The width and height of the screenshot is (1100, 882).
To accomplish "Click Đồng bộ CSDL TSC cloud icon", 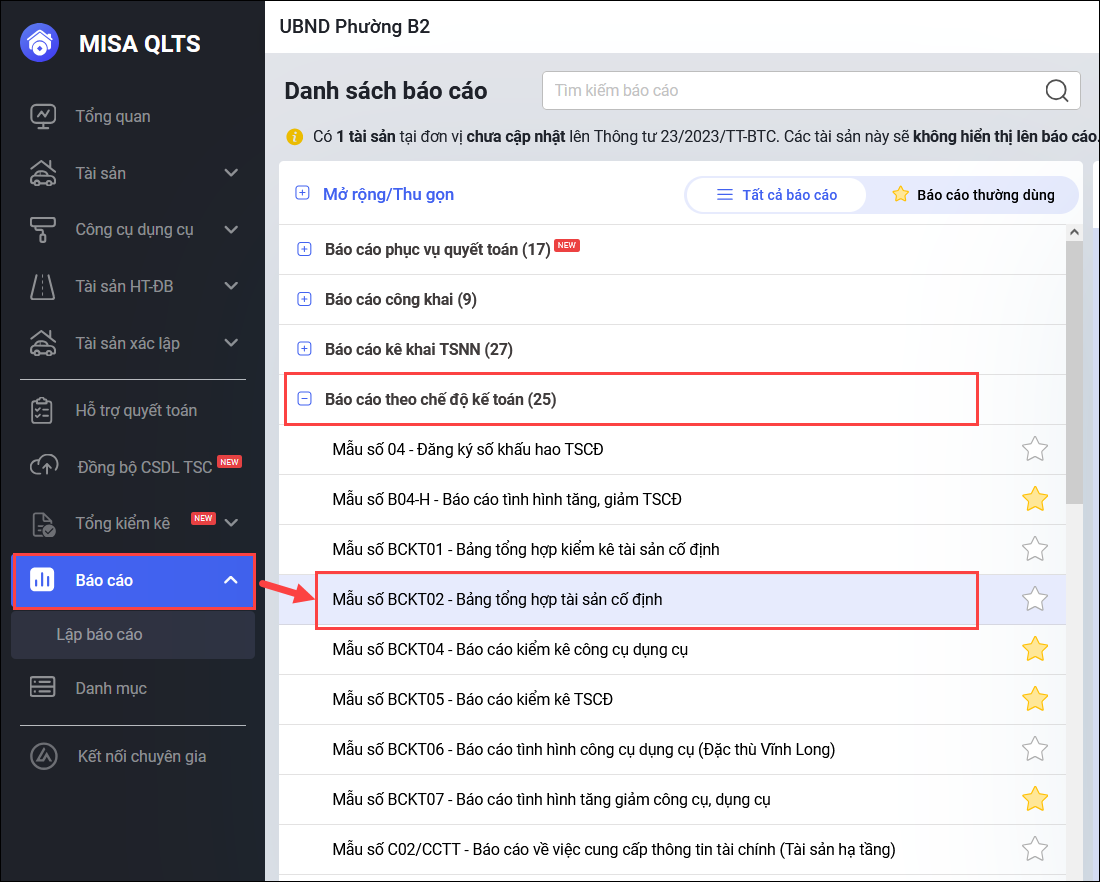I will pyautogui.click(x=44, y=466).
